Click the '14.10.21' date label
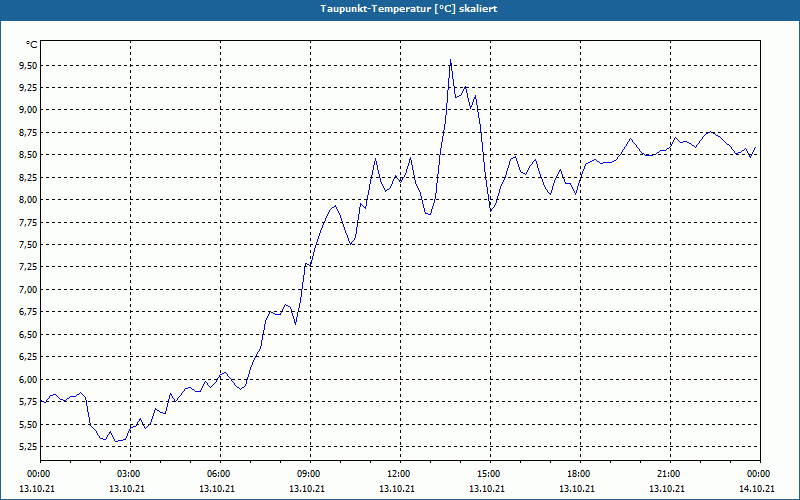Screen dimensions: 800x500 (x=757, y=488)
